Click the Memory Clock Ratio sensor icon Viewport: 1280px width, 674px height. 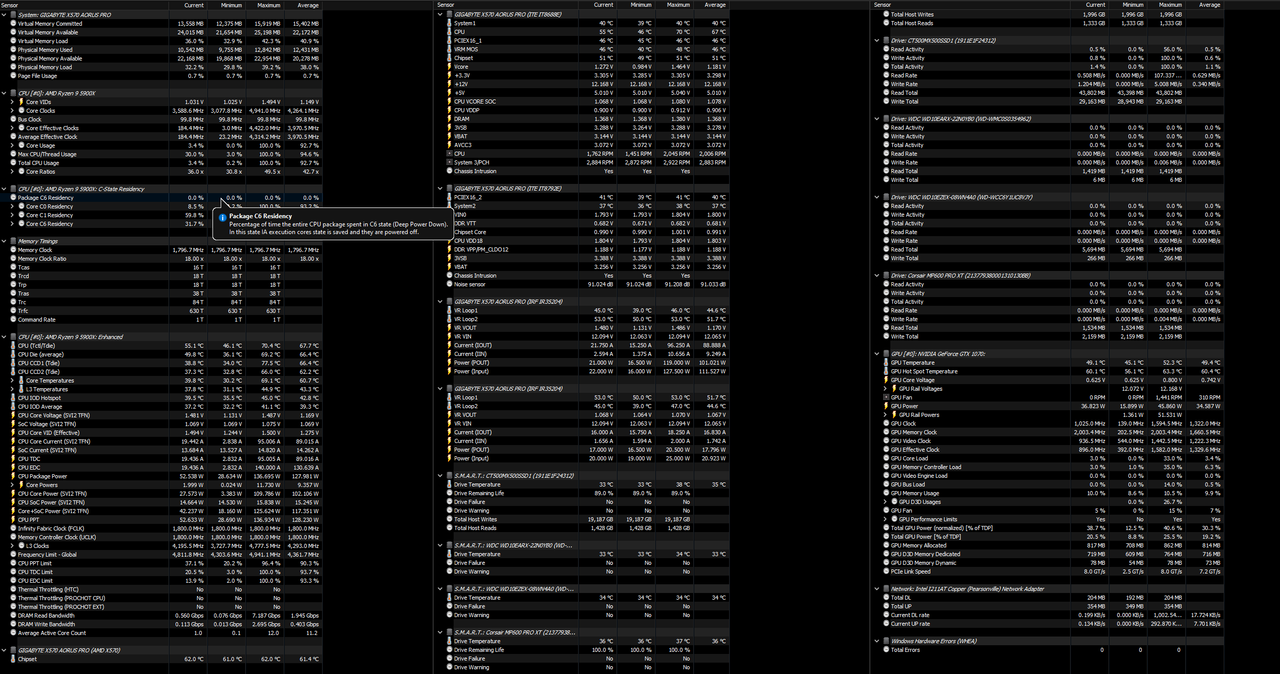tap(13, 259)
